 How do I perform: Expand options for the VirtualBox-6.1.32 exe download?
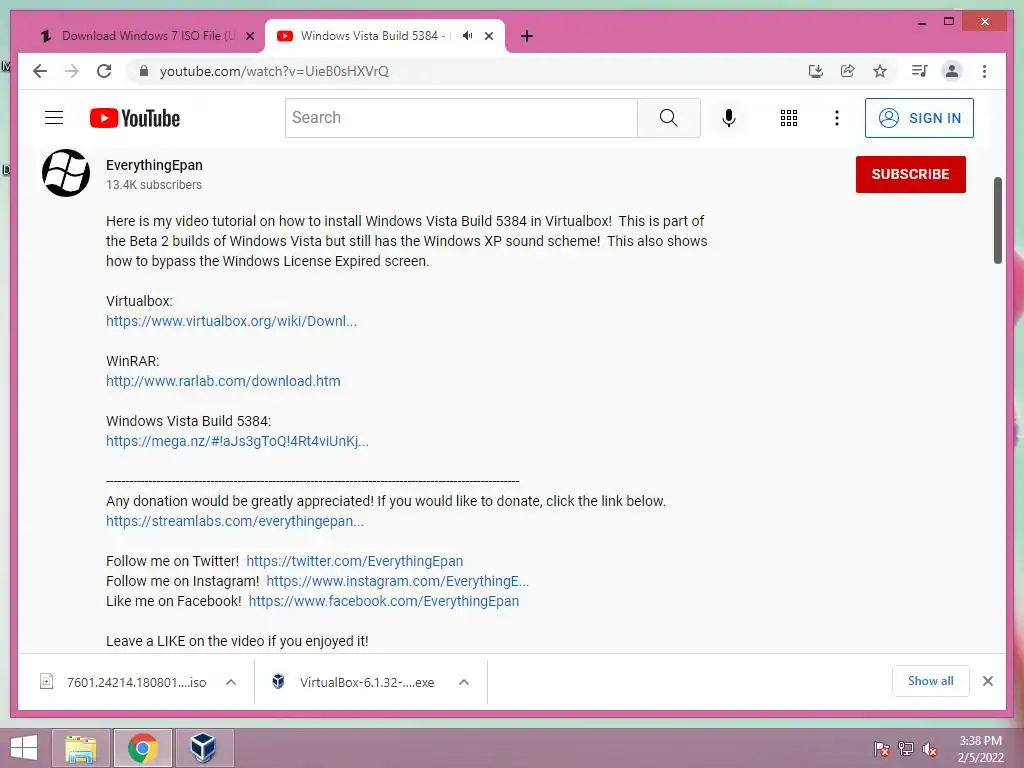[x=464, y=682]
